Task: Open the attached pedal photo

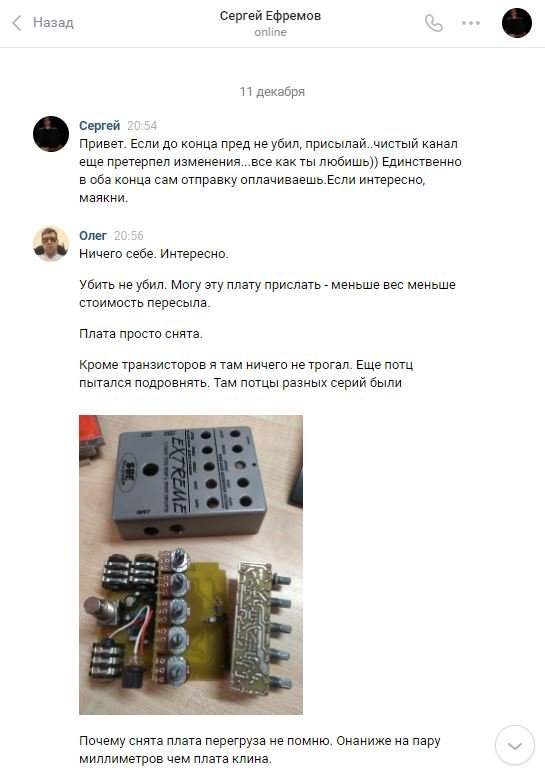Action: tap(191, 565)
